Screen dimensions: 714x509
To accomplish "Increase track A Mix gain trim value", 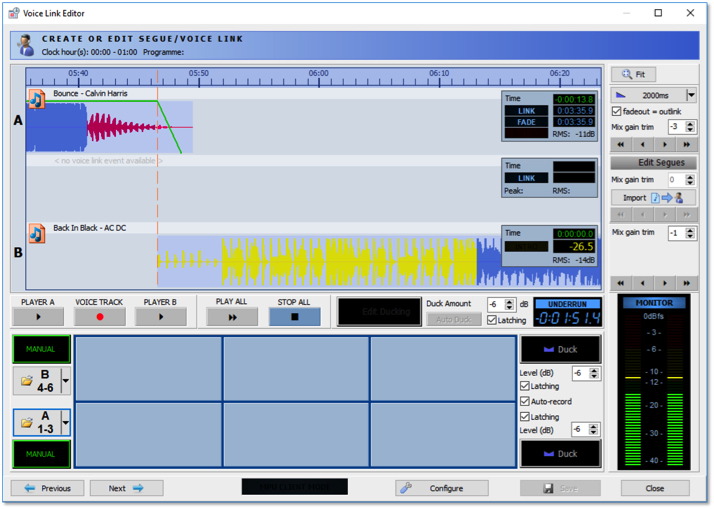I will [x=690, y=124].
